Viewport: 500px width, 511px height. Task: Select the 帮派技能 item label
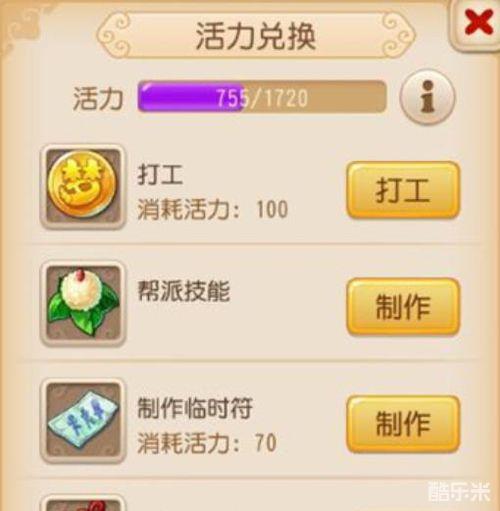(184, 291)
